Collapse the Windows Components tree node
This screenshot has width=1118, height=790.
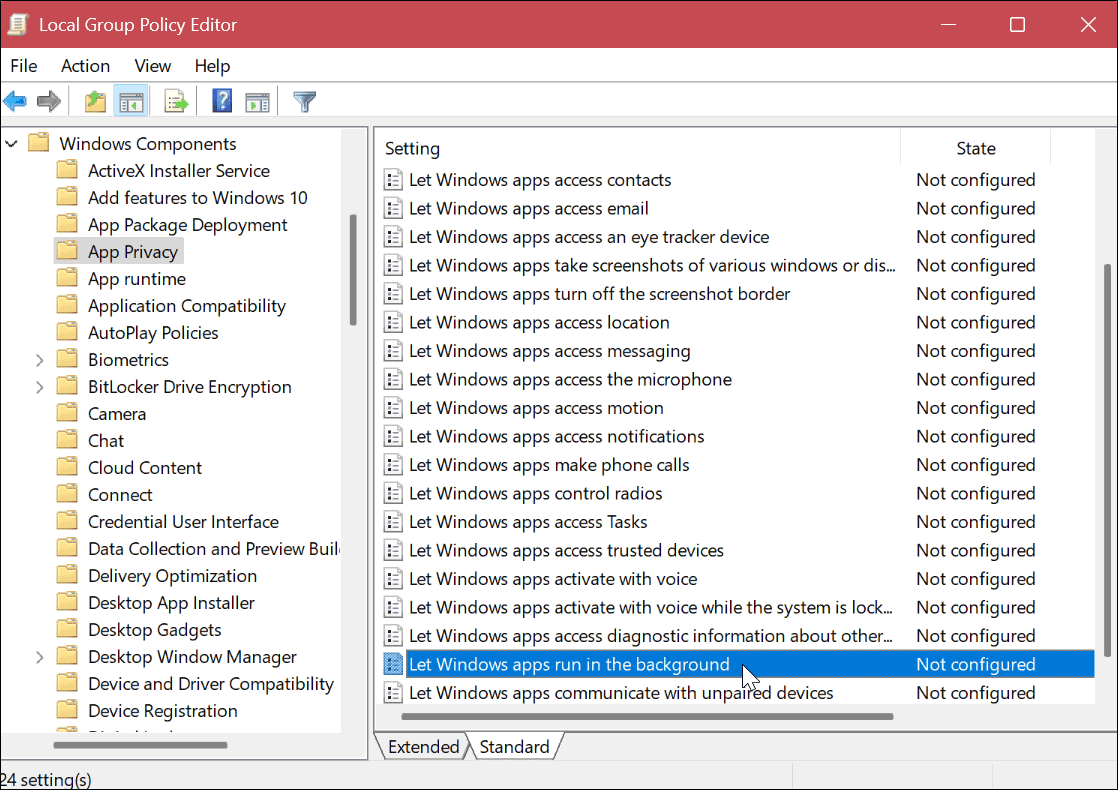(11, 143)
